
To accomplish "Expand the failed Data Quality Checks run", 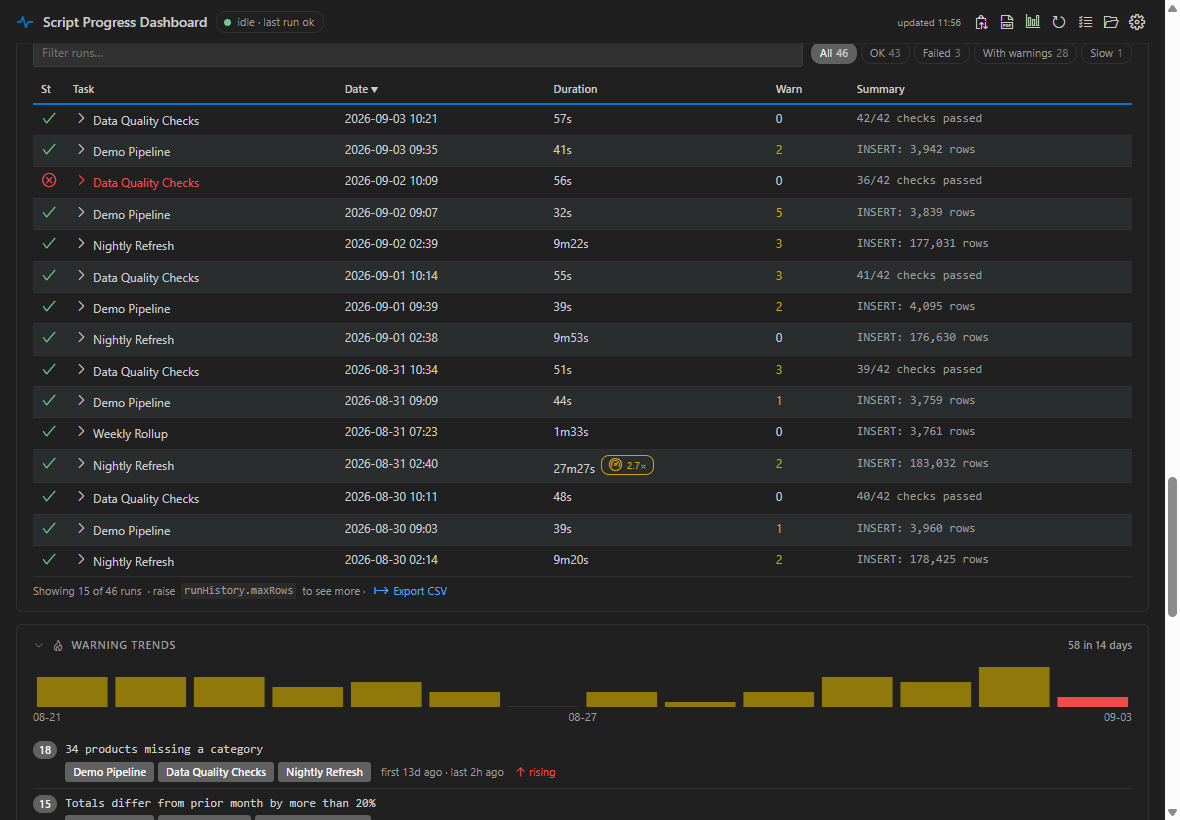I will [81, 181].
